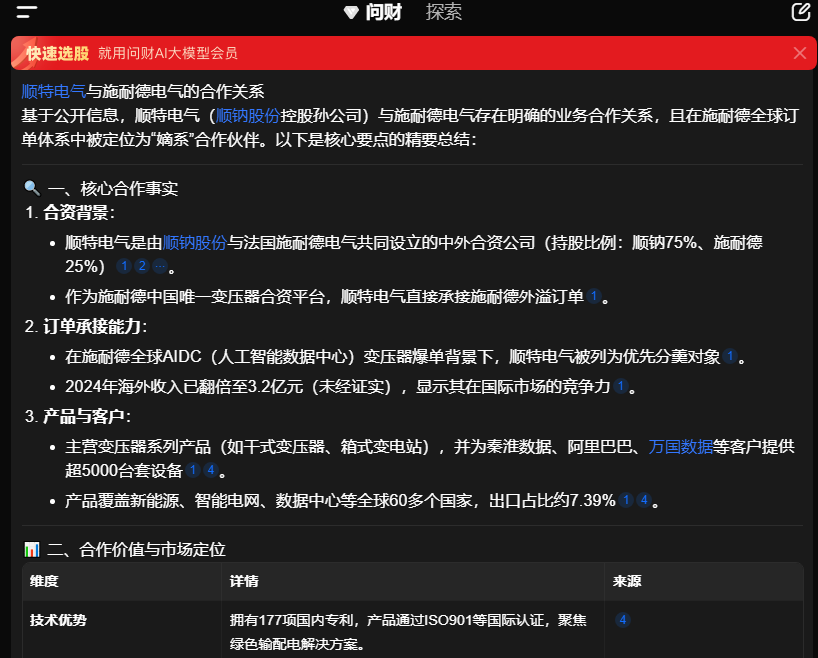This screenshot has width=818, height=658.
Task: Open the 顺钠股份 link in the 合资背景 bullet
Action: (x=195, y=243)
